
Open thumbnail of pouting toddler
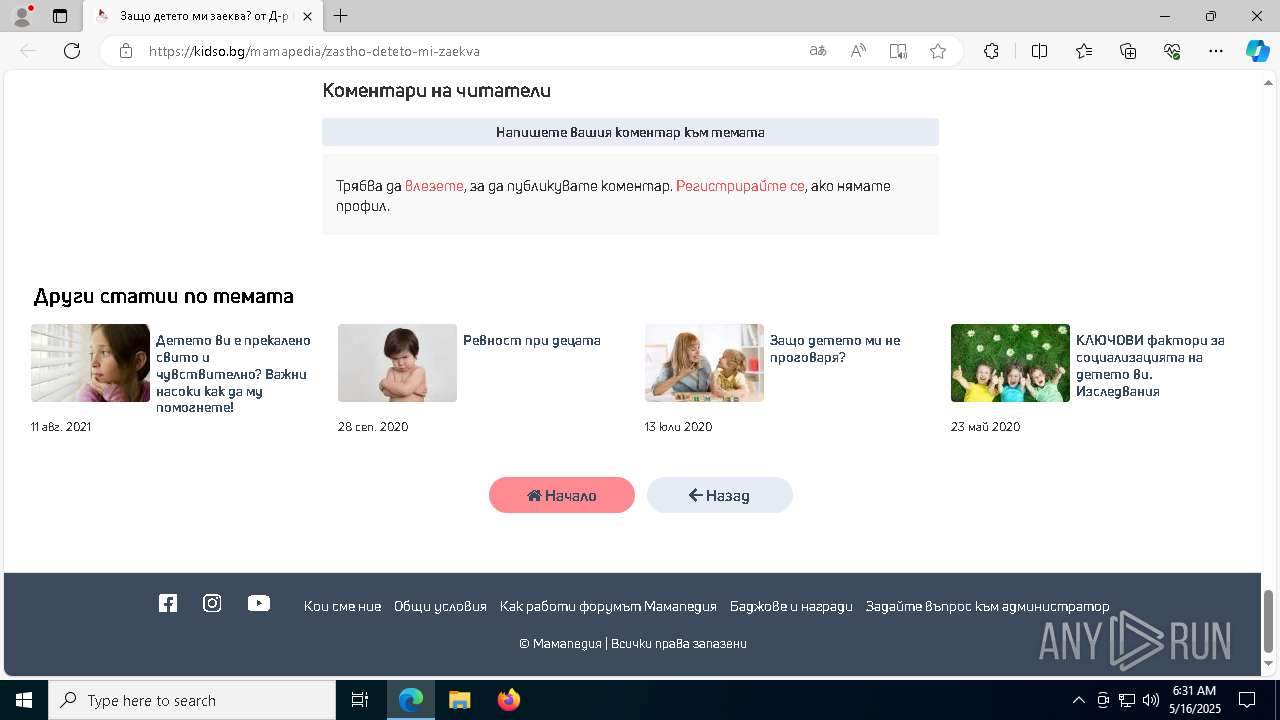pos(397,363)
